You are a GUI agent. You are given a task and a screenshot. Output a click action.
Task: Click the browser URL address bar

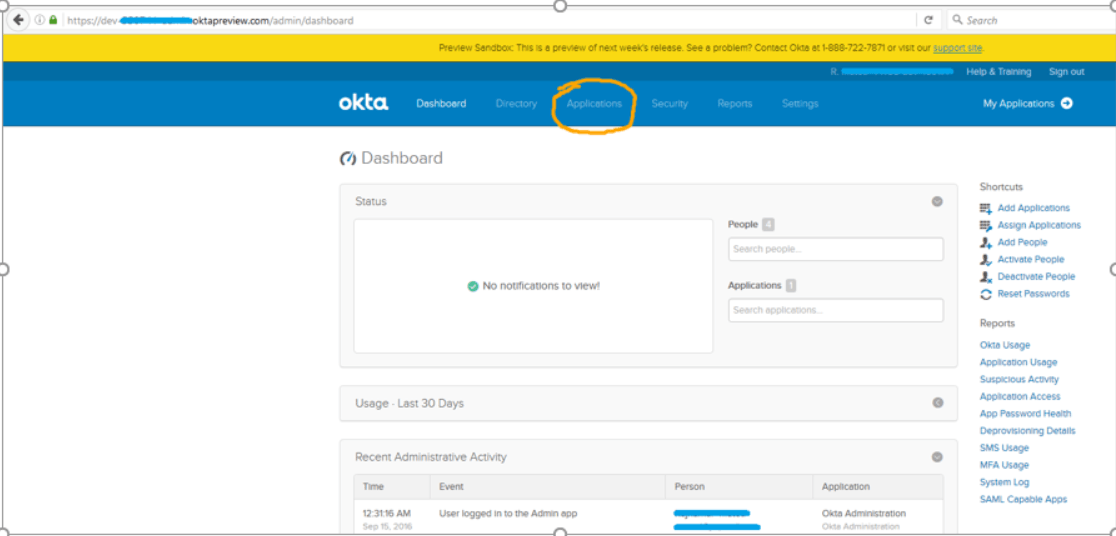point(473,21)
